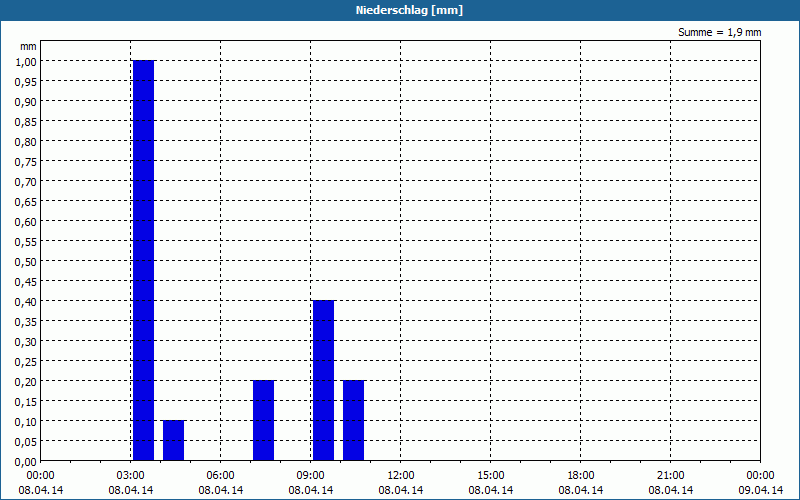Image resolution: width=800 pixels, height=500 pixels.
Task: Click the 09.04.14 date label
Action: (x=761, y=490)
